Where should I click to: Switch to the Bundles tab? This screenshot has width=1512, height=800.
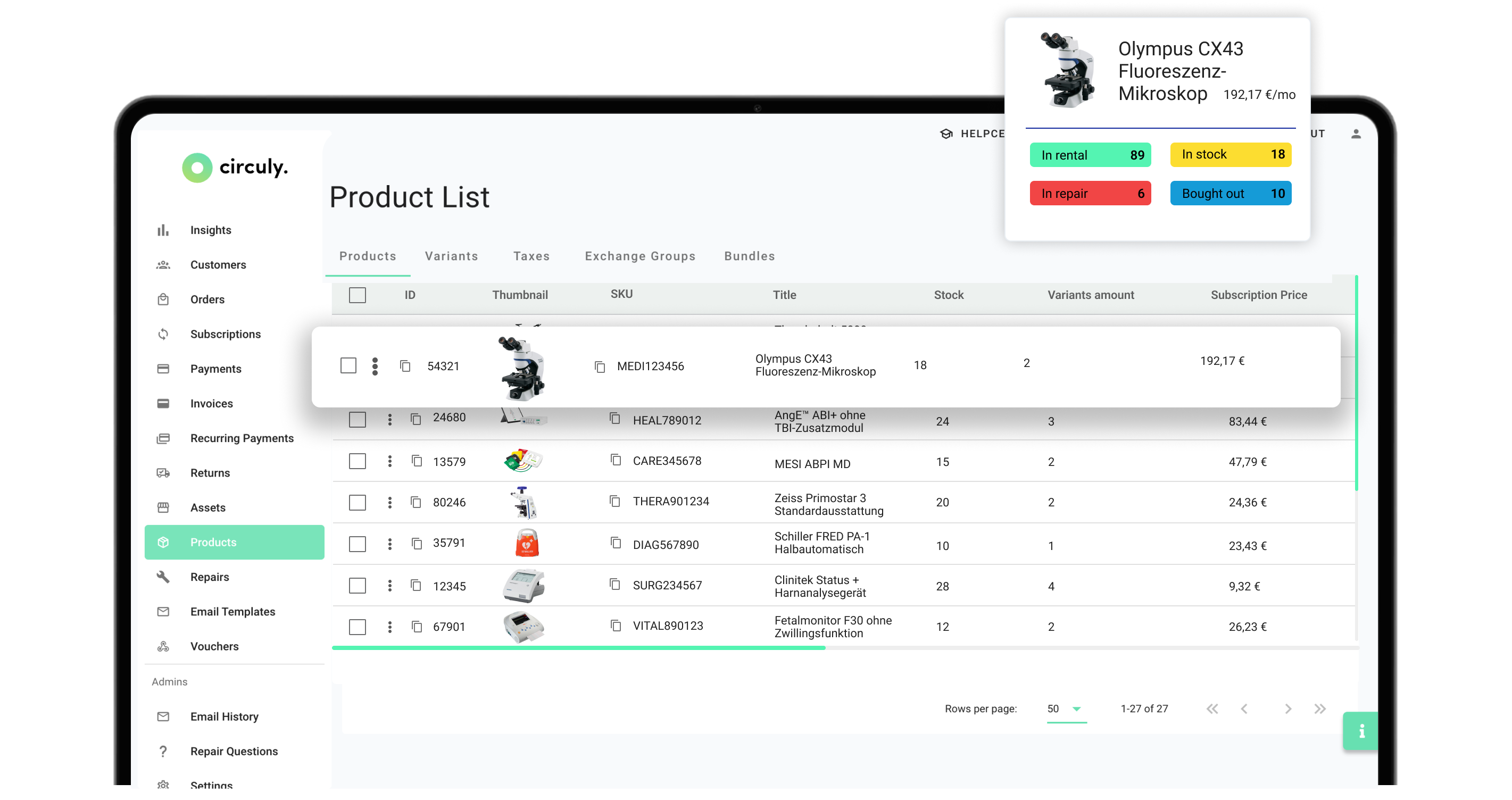coord(750,256)
